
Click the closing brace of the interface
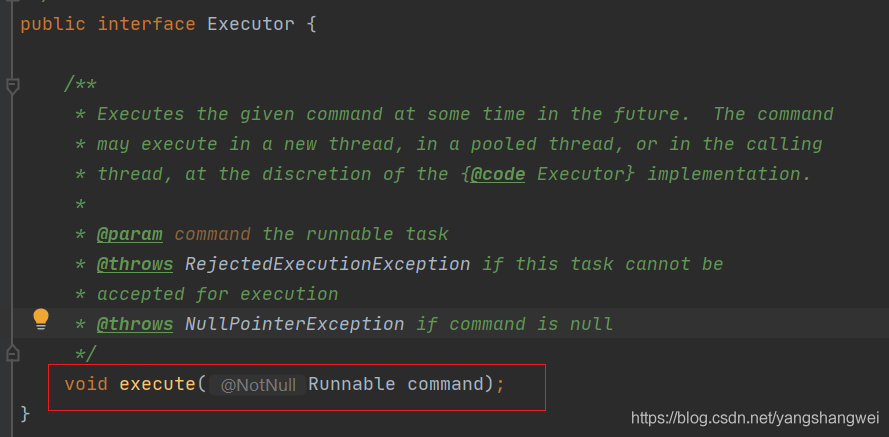tap(25, 413)
